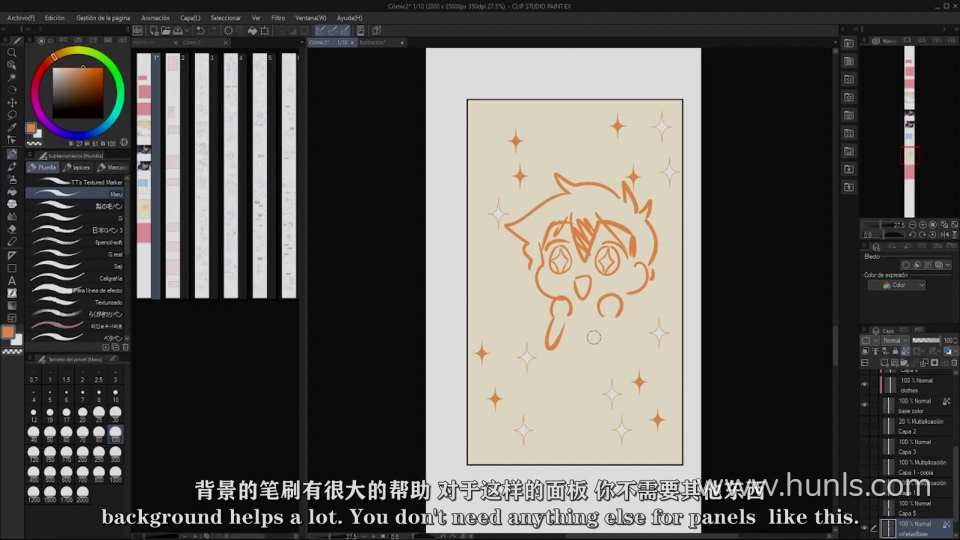This screenshot has width=960, height=540.
Task: Select the Text (A) tool
Action: click(12, 281)
